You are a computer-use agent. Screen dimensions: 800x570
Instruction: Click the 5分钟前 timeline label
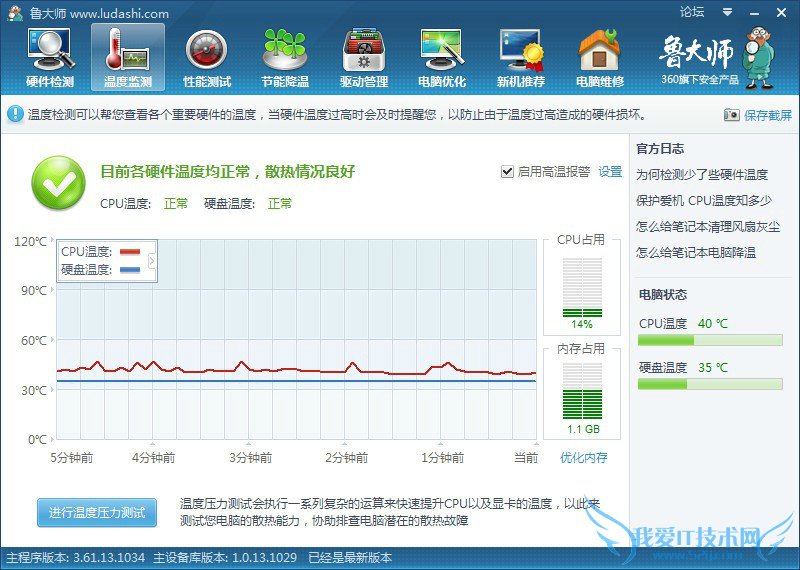coord(71,457)
